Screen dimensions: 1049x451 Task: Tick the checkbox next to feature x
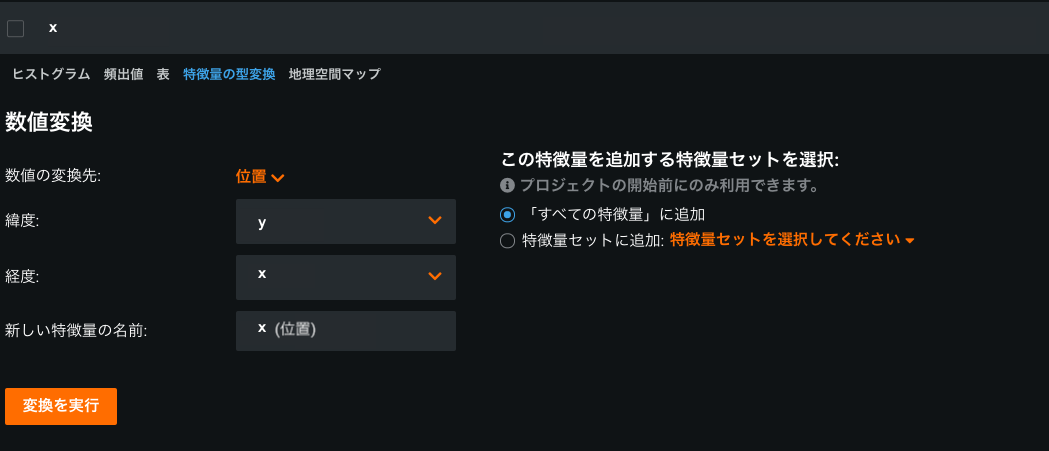click(15, 29)
